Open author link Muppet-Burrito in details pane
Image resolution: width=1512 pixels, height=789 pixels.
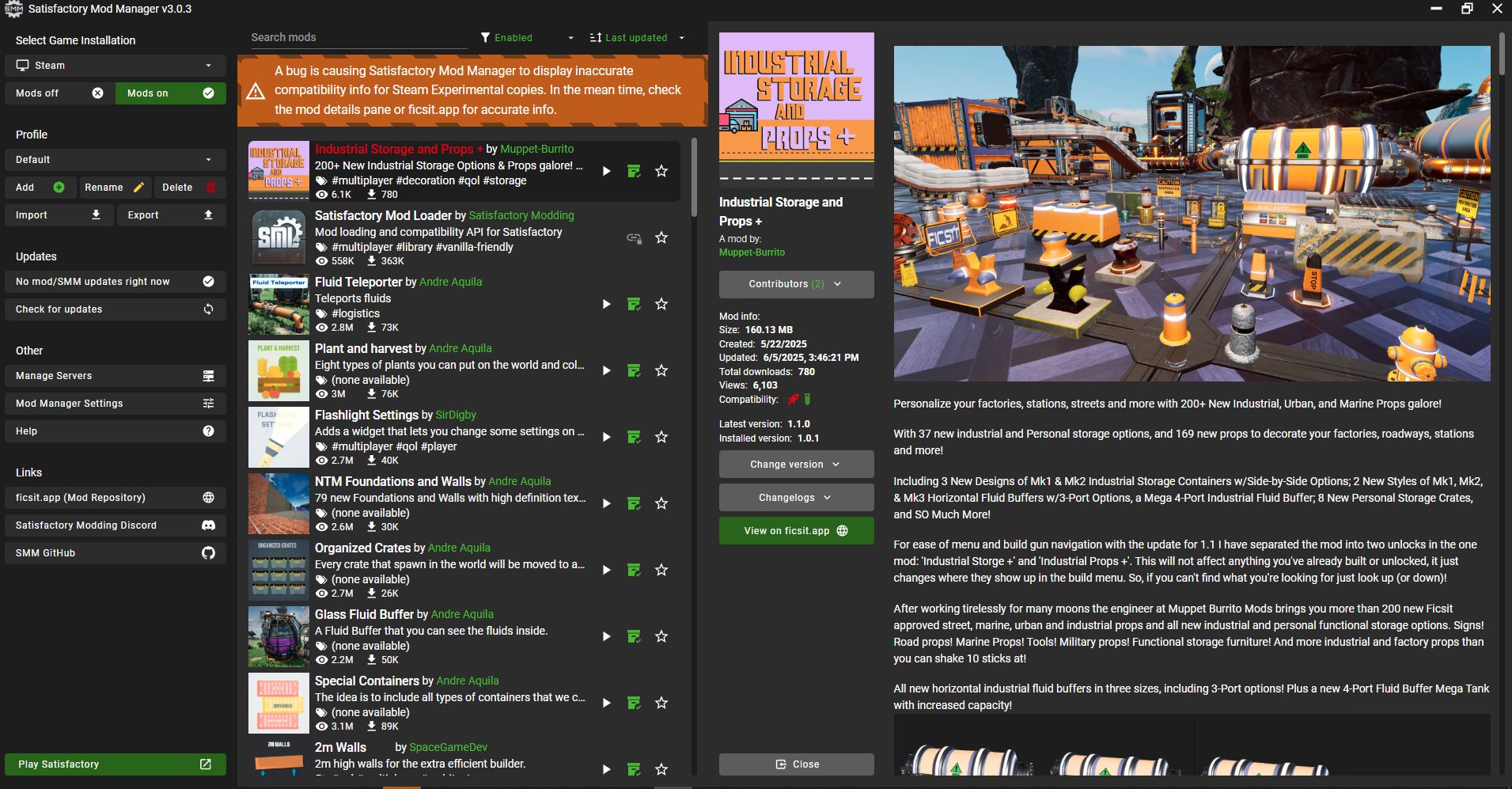coord(752,252)
